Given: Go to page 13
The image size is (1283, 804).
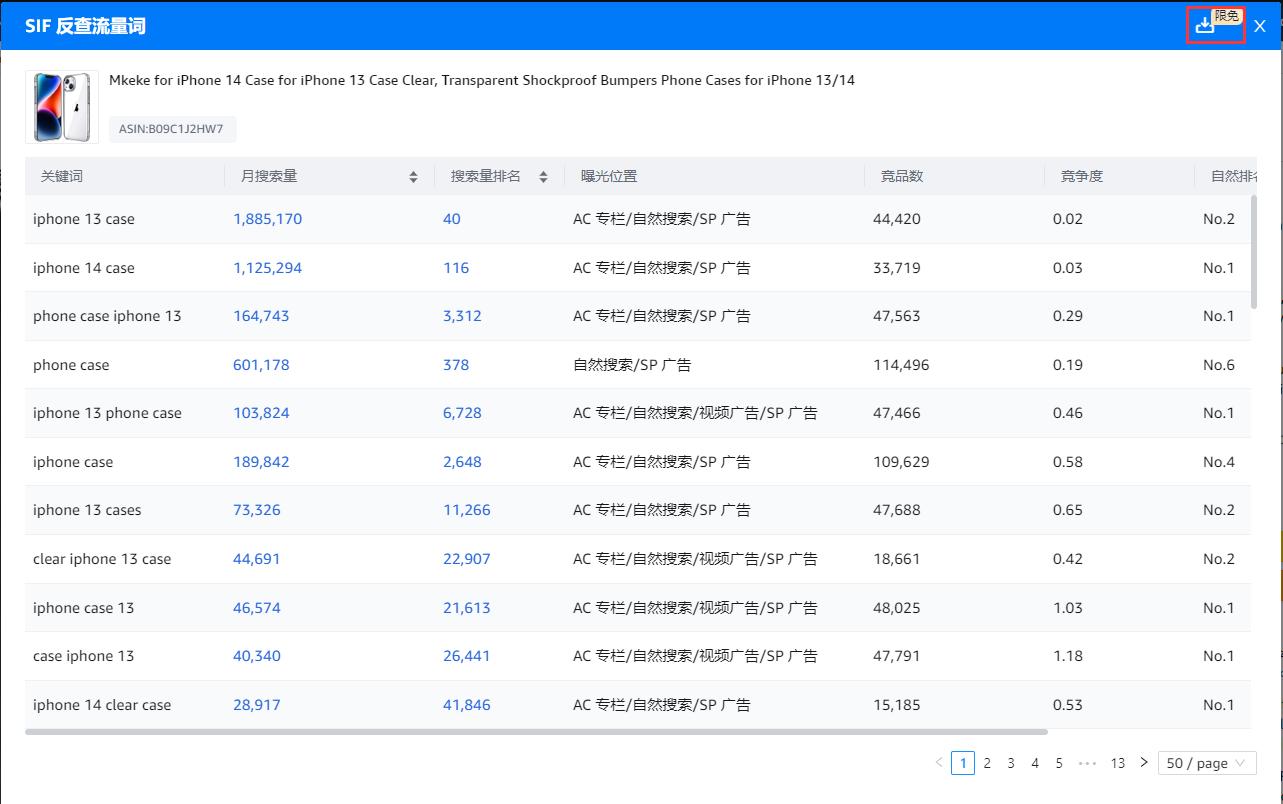Looking at the screenshot, I should coord(1117,763).
